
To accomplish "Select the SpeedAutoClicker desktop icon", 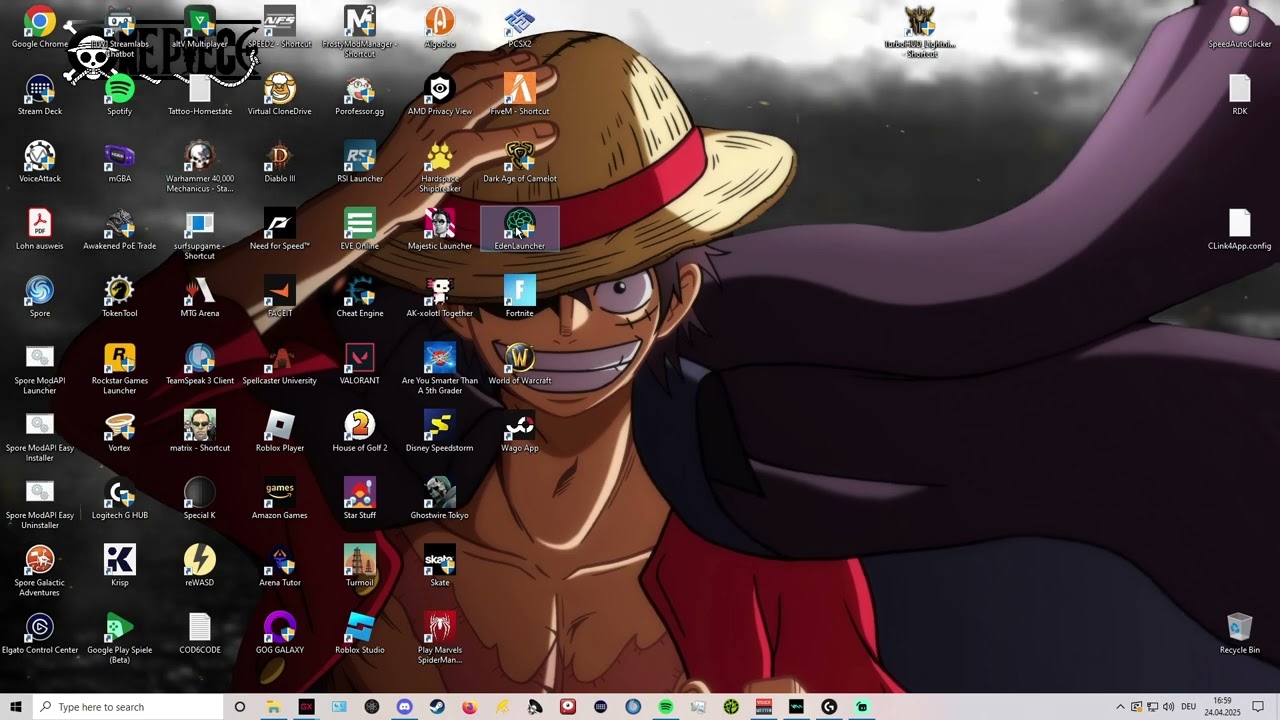I will (x=1240, y=27).
